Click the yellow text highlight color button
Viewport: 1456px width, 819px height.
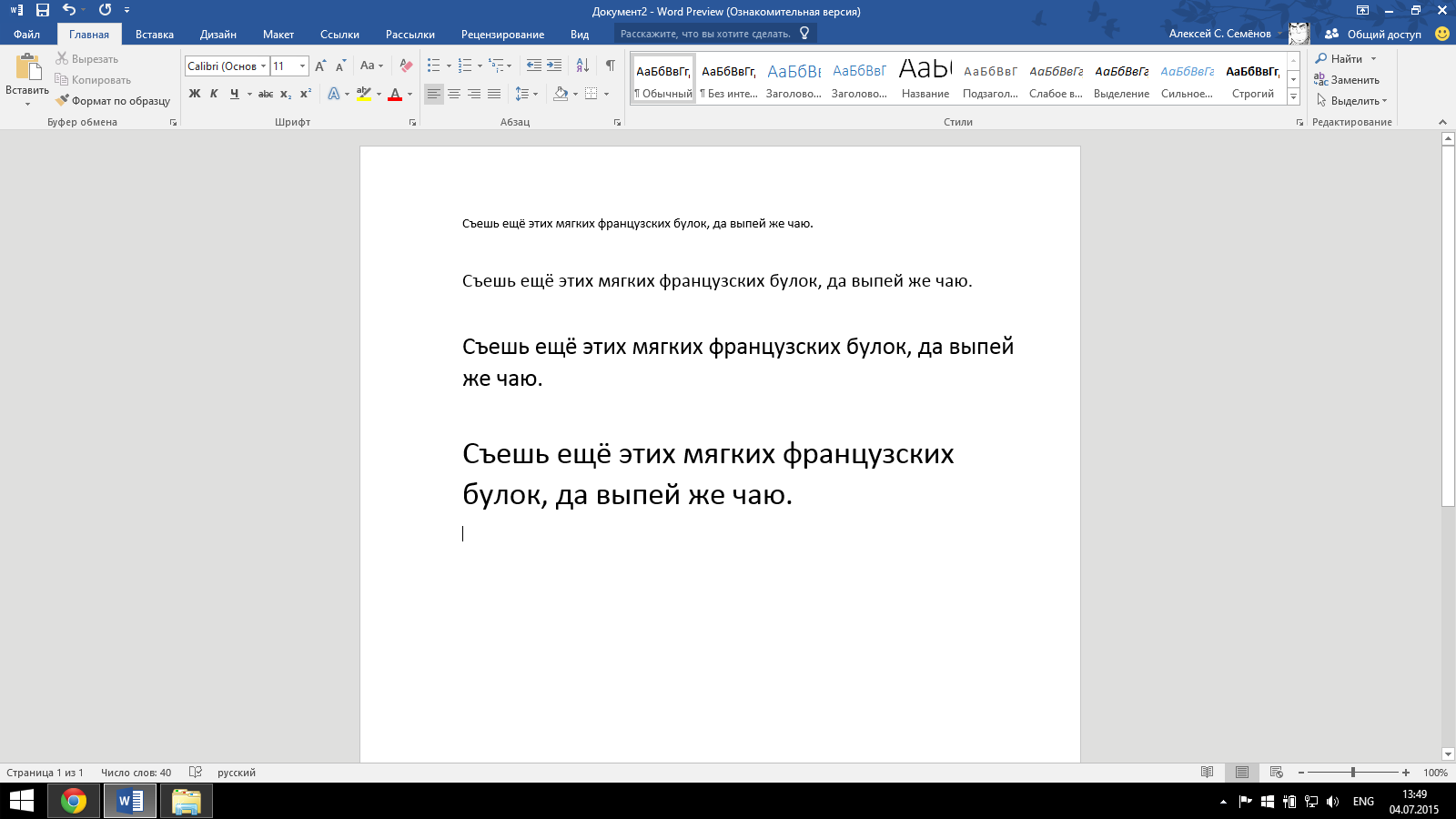pyautogui.click(x=363, y=94)
